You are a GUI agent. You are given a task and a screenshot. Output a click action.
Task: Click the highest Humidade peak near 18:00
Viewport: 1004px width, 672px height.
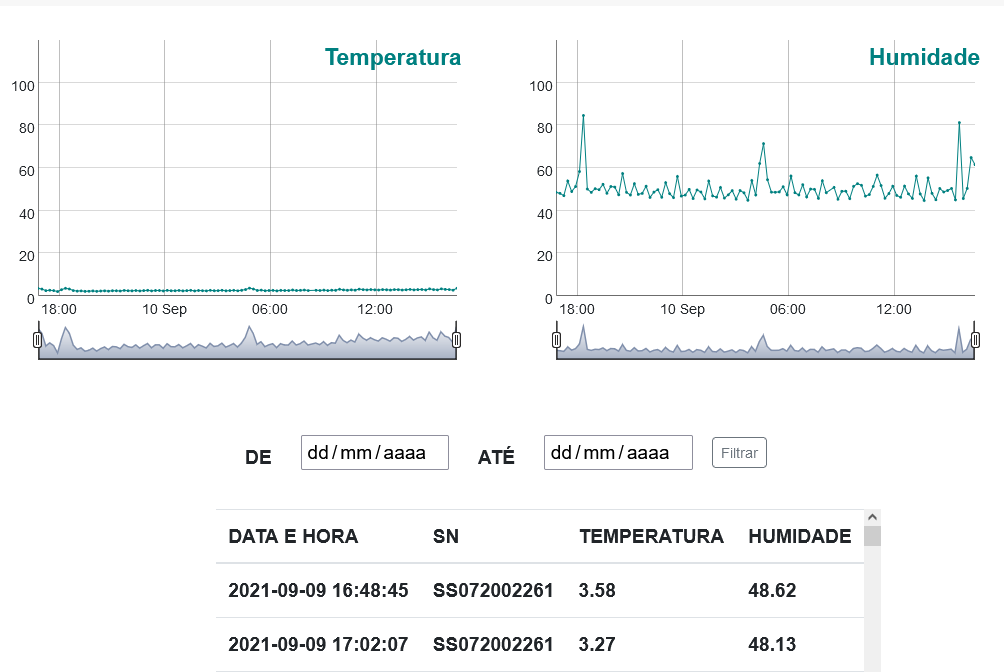(583, 116)
